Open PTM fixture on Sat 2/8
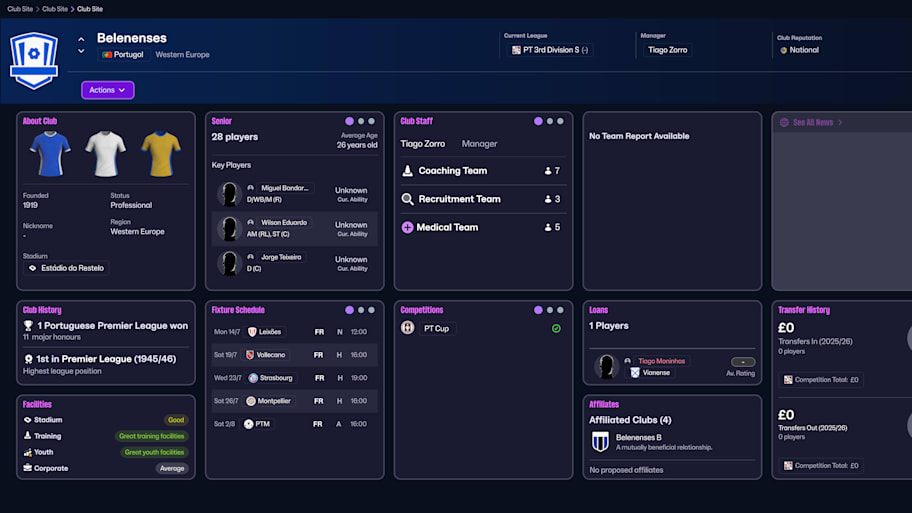This screenshot has width=912, height=513. (294, 424)
